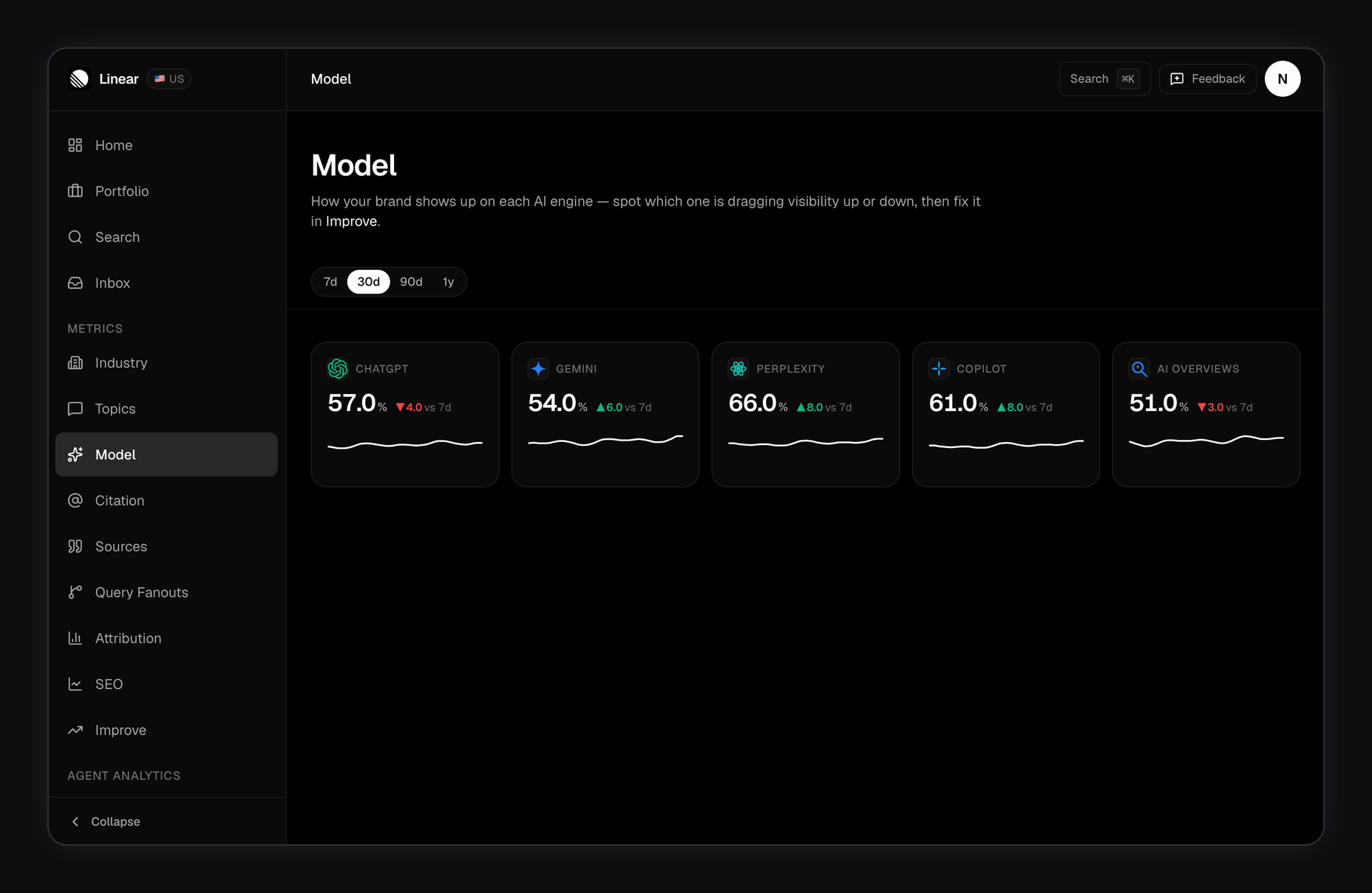Click the Inbox tray icon
Viewport: 1372px width, 893px height.
pos(75,283)
